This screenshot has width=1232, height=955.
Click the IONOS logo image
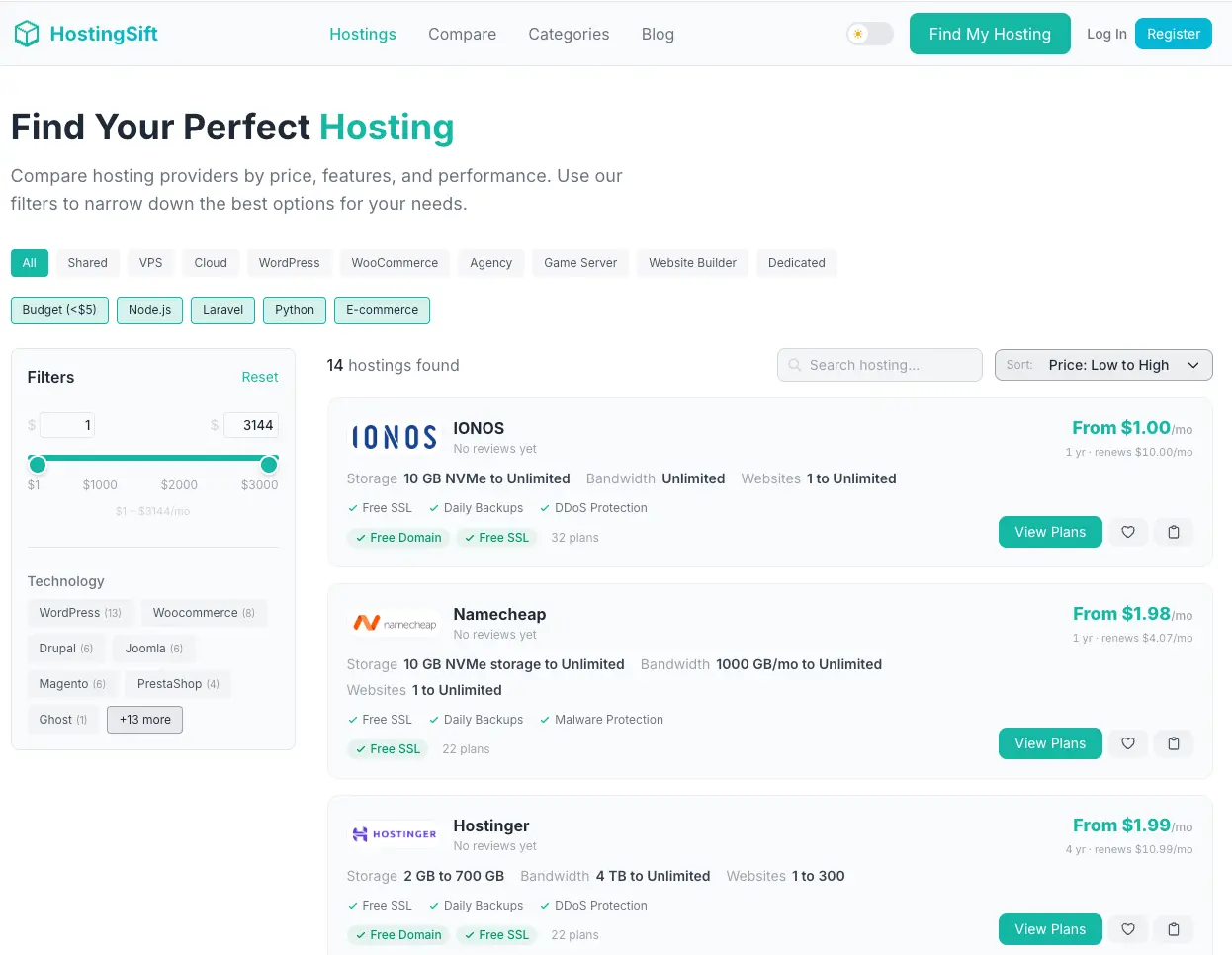click(395, 437)
